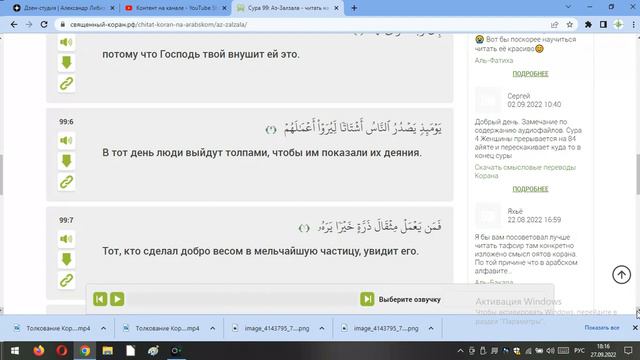The width and height of the screenshot is (640, 360).
Task: Click commenter name Сергей
Action: point(518,96)
